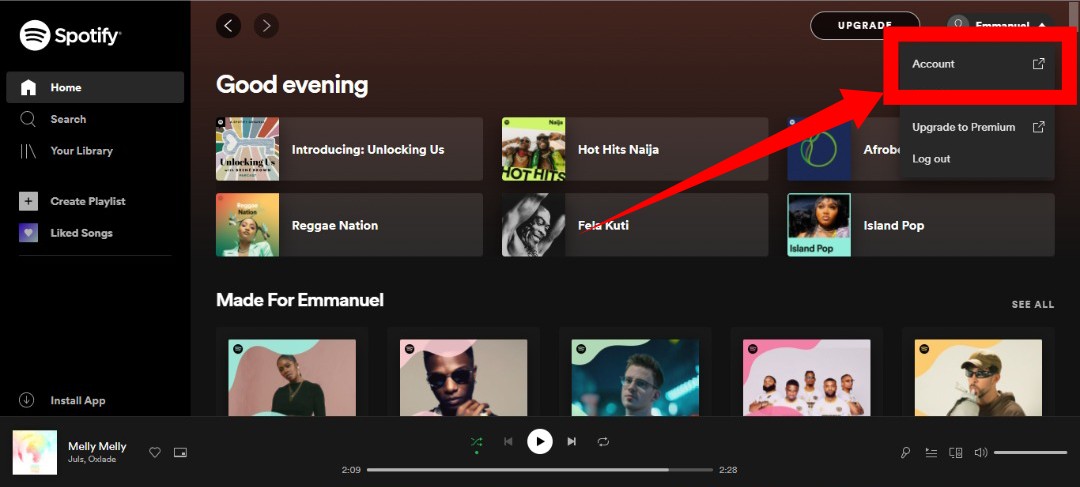Viewport: 1080px width, 487px height.
Task: Navigate forward with the right arrow
Action: click(x=267, y=26)
